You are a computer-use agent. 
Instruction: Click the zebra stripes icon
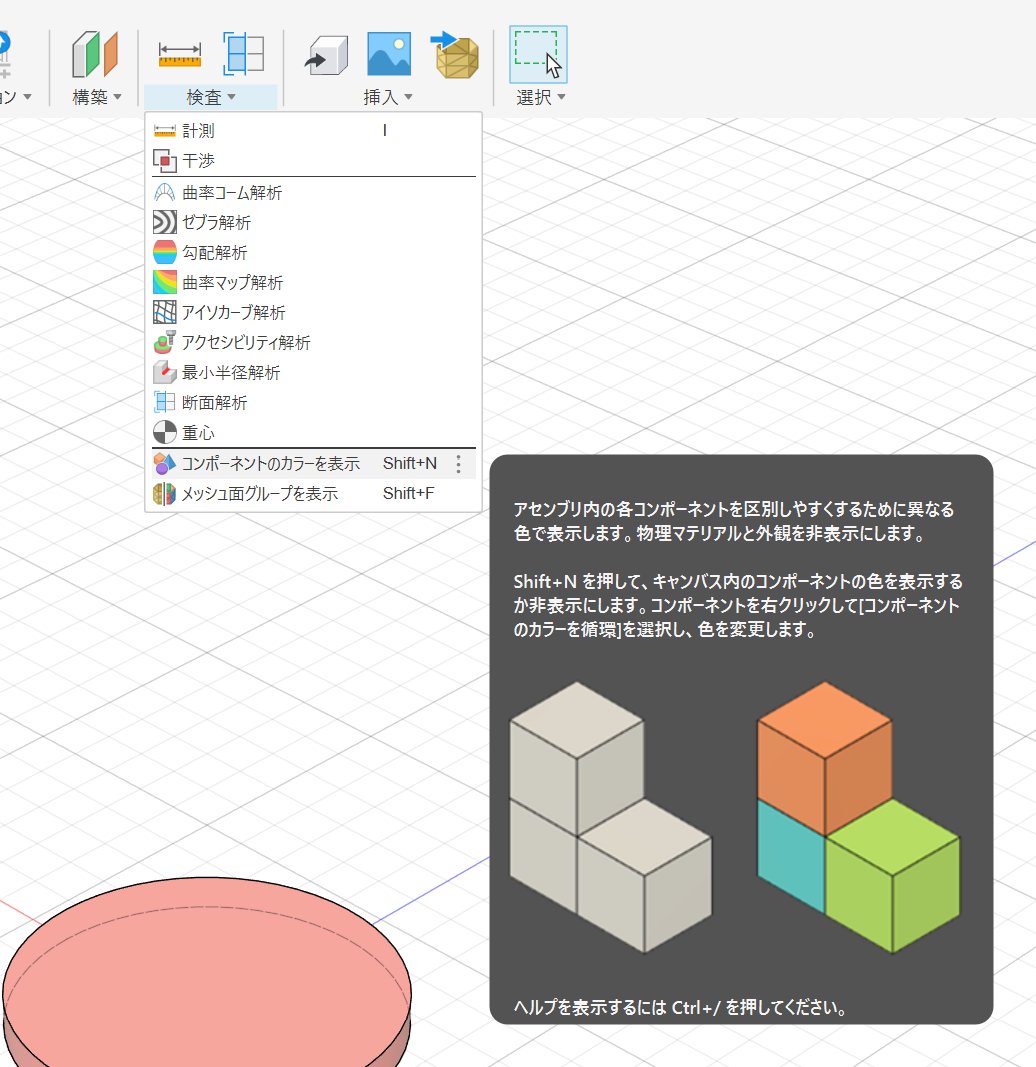(x=165, y=223)
